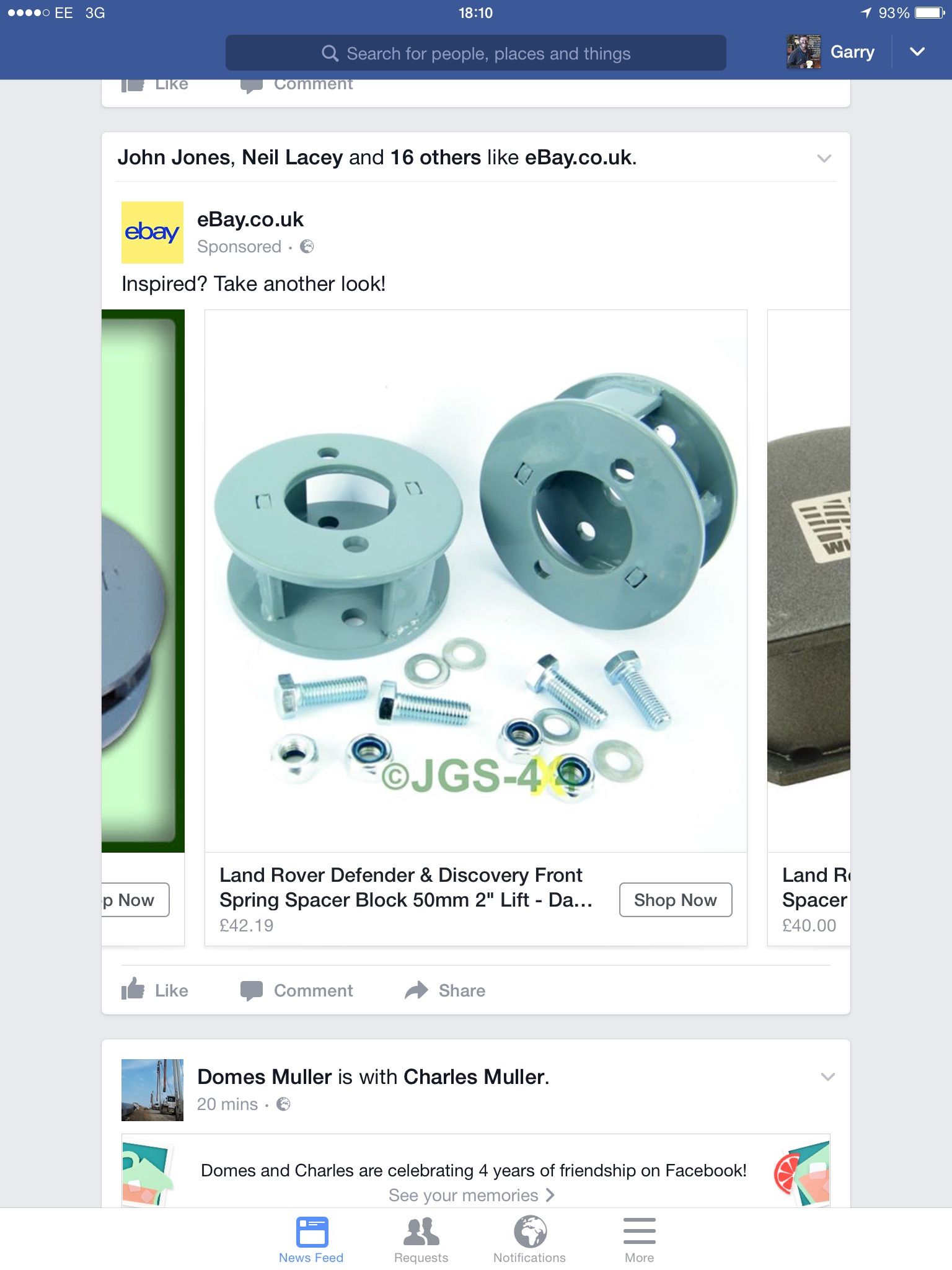Open the eBay sponsored post options chevron
The height and width of the screenshot is (1270, 952).
pos(824,158)
